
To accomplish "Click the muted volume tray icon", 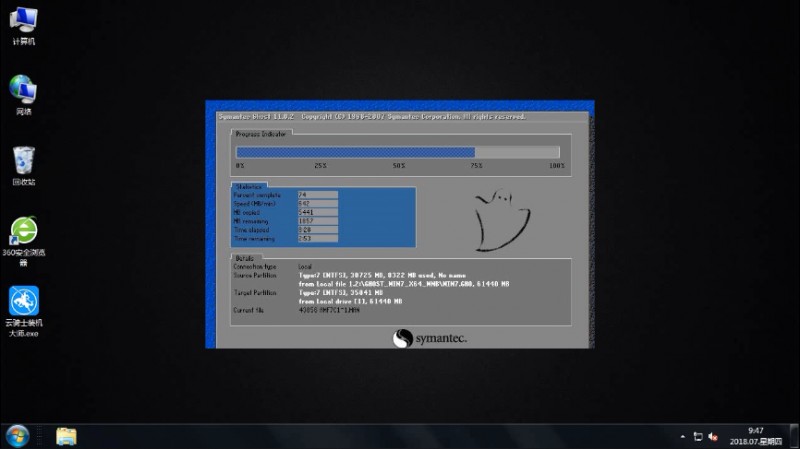I will coord(713,437).
